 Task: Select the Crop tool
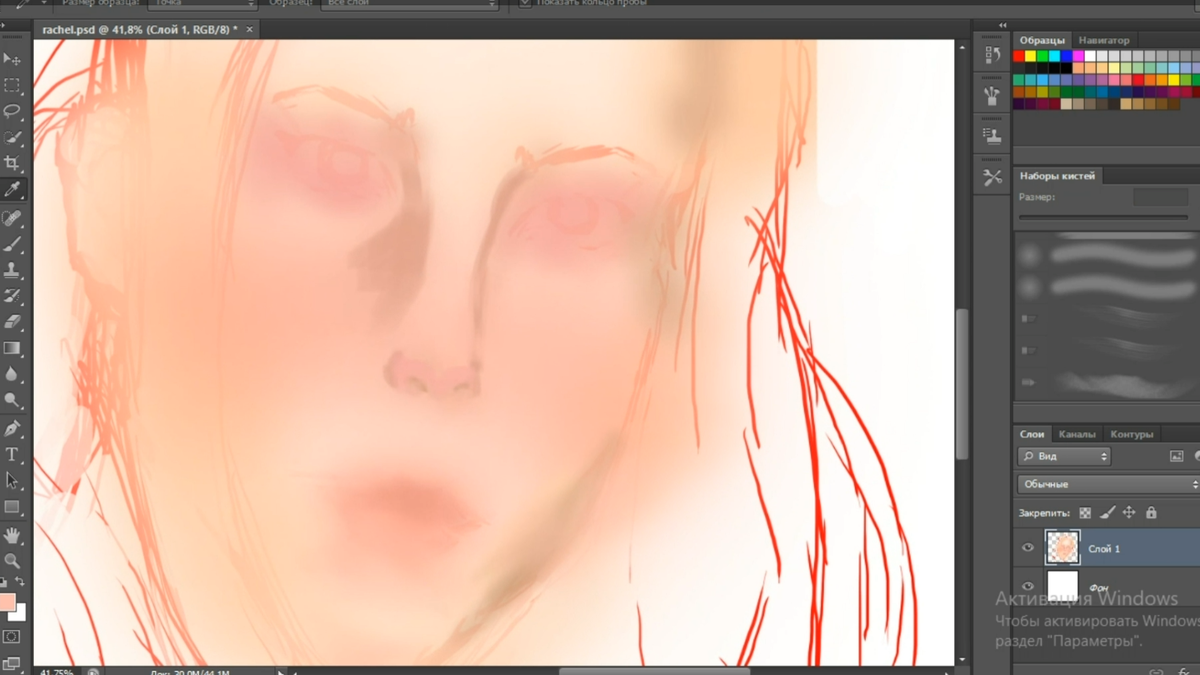click(12, 163)
